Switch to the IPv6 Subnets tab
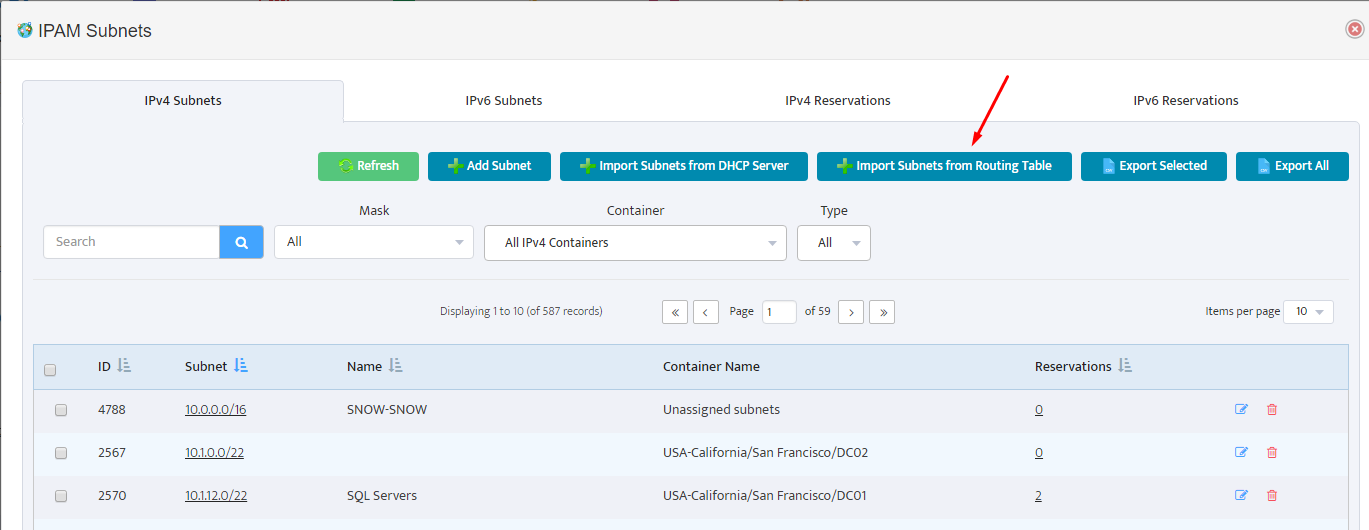Viewport: 1369px width, 530px height. pos(504,101)
